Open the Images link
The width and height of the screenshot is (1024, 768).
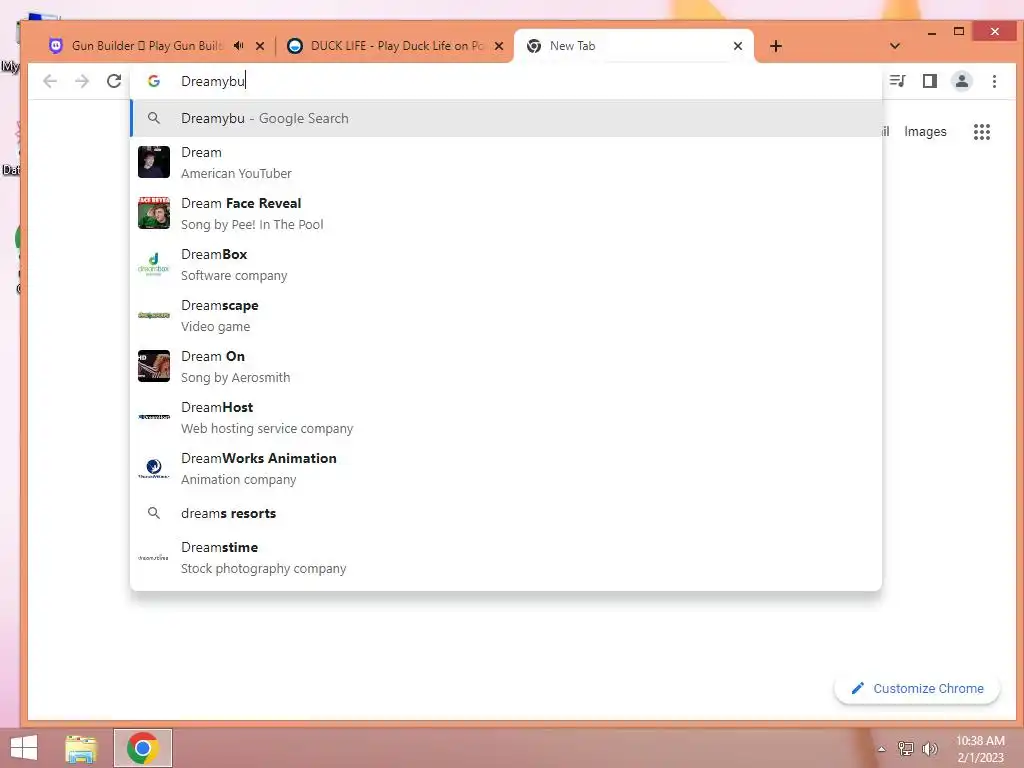pos(925,131)
